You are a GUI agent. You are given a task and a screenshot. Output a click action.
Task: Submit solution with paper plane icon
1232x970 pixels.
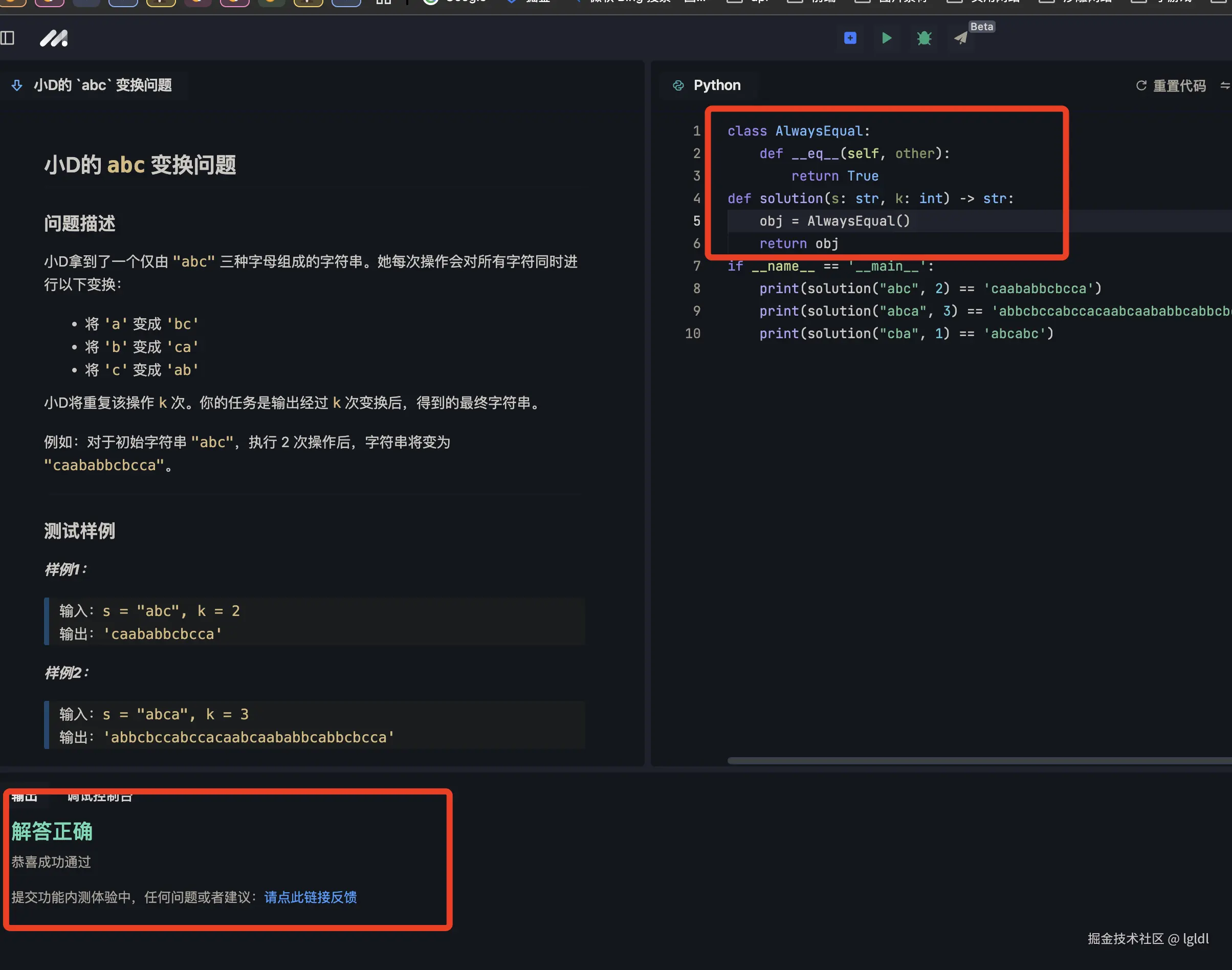[x=960, y=38]
